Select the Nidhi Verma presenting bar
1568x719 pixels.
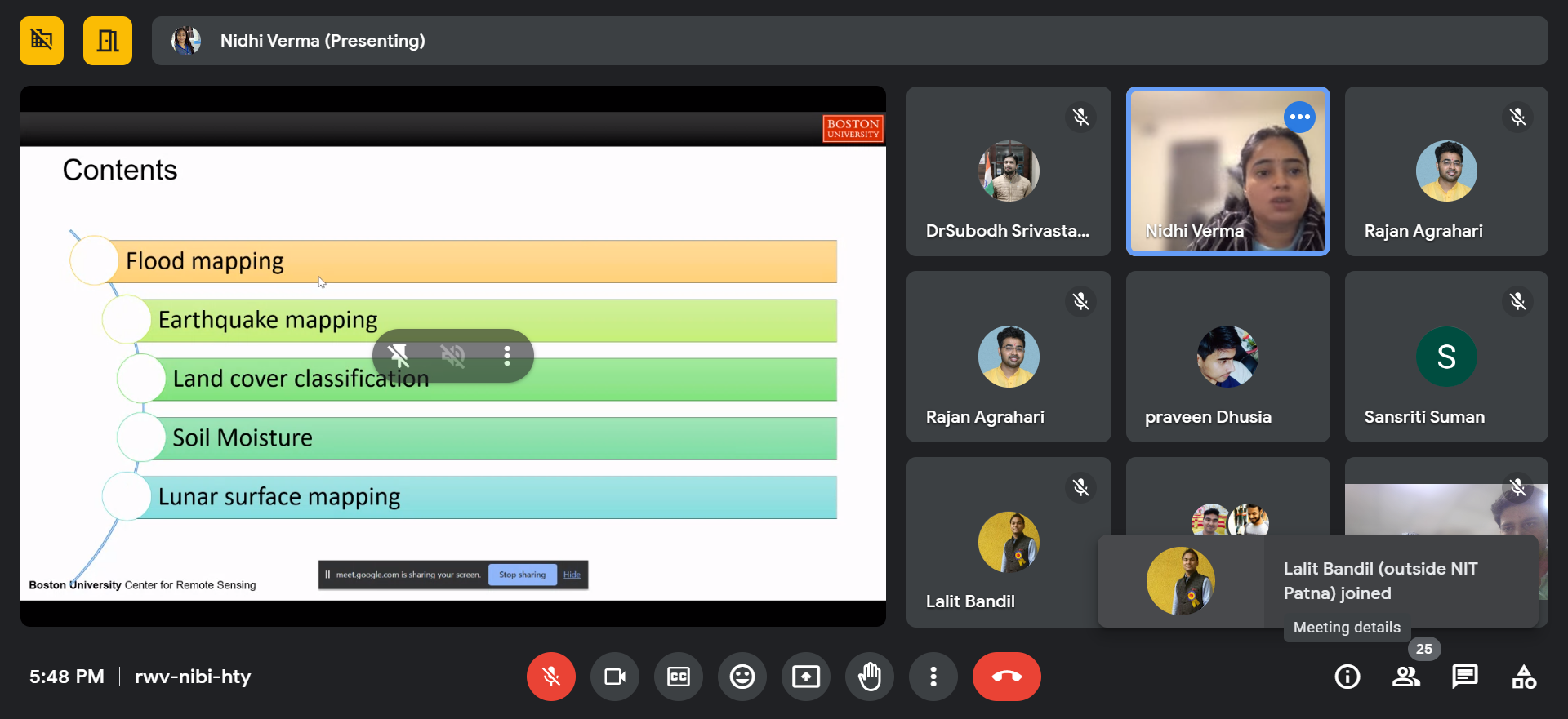[x=849, y=41]
